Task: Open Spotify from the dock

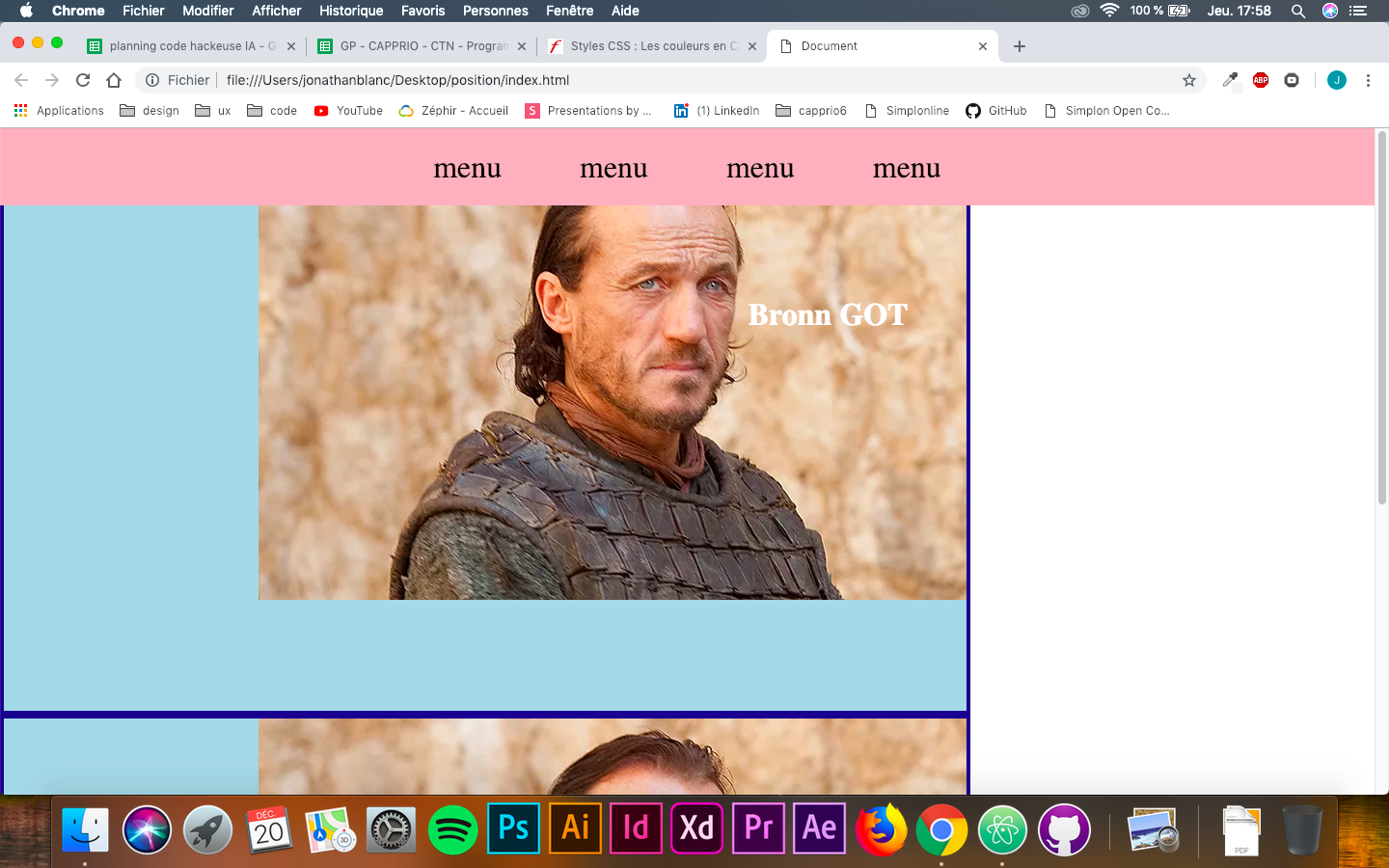Action: point(452,828)
